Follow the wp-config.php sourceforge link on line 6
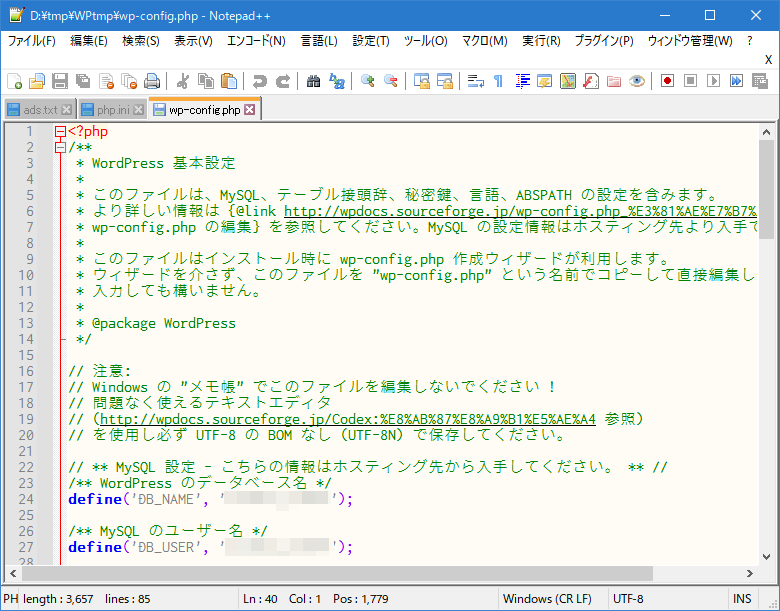The width and height of the screenshot is (780, 611). (x=520, y=211)
